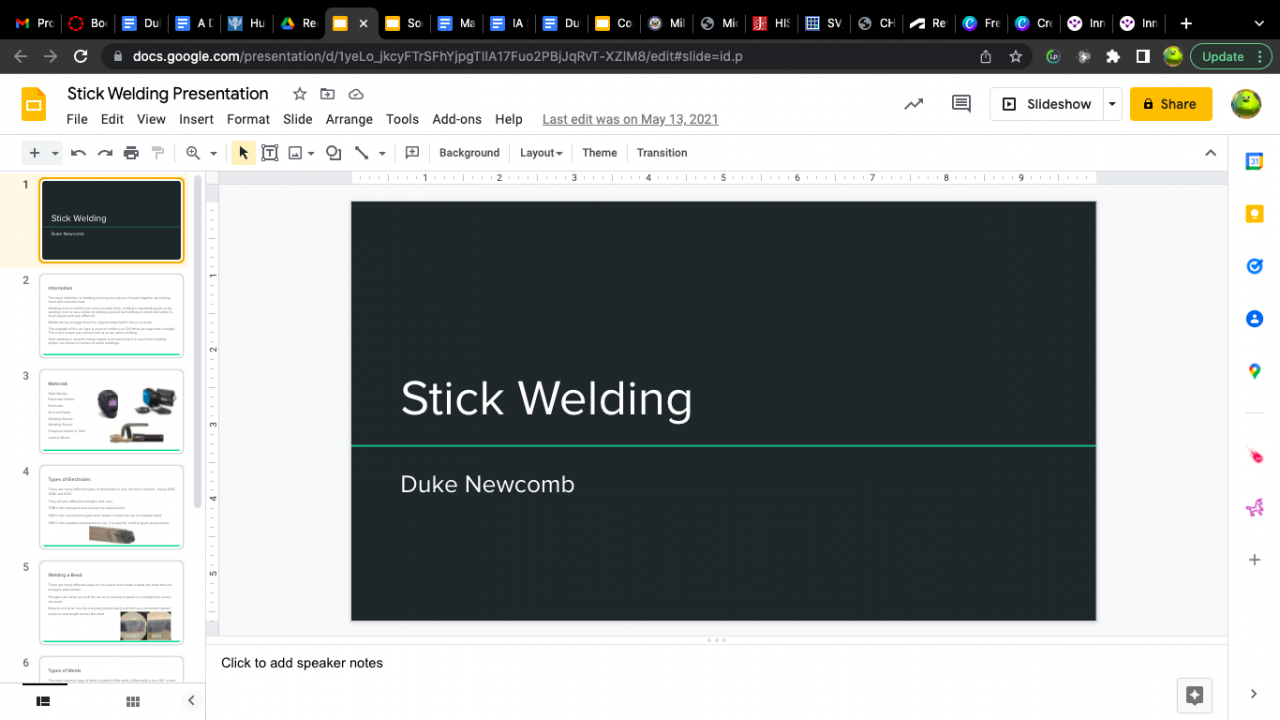Viewport: 1280px width, 720px height.
Task: Open the Insert menu
Action: pos(196,119)
